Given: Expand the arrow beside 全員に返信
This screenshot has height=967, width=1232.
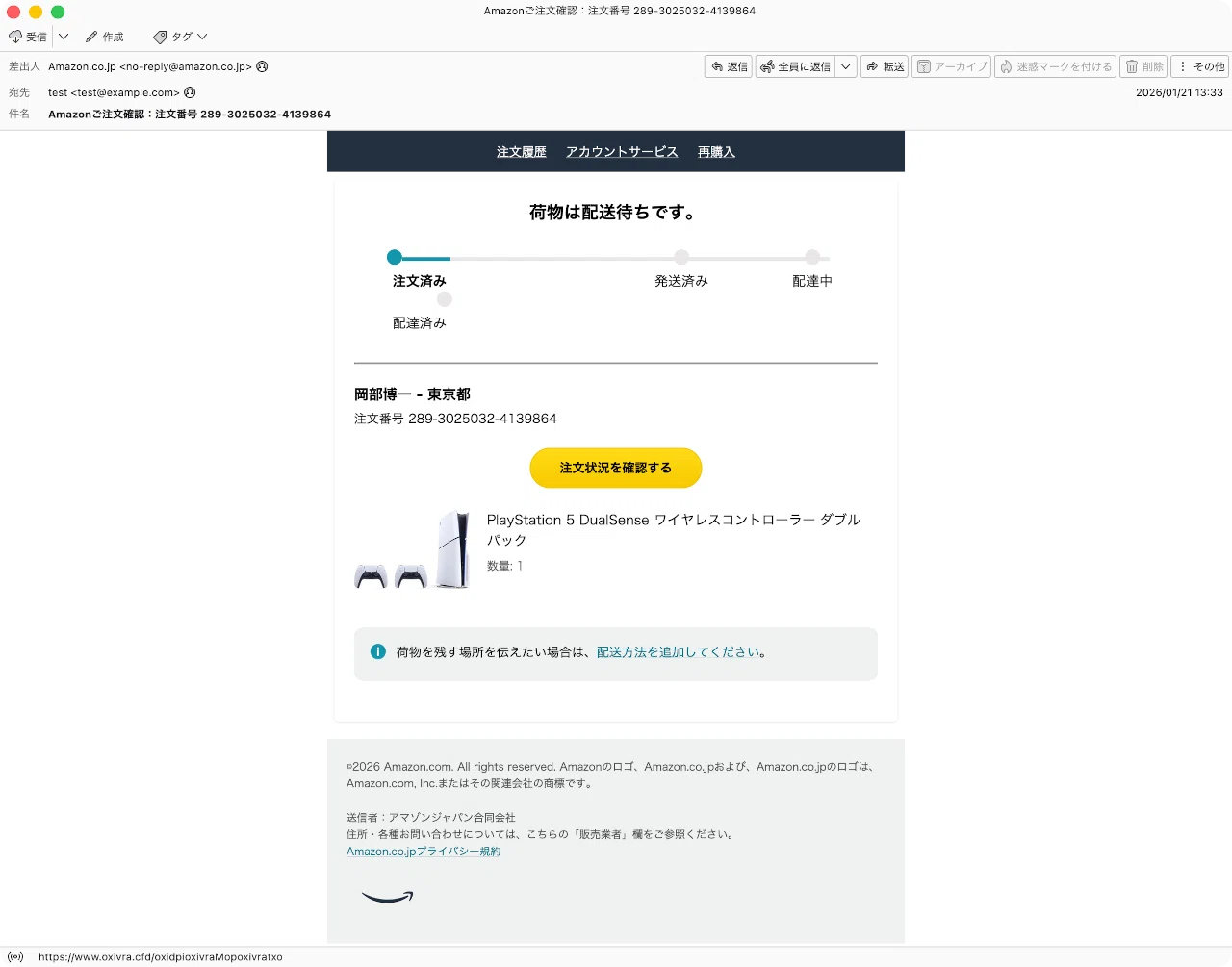Looking at the screenshot, I should click(x=846, y=66).
